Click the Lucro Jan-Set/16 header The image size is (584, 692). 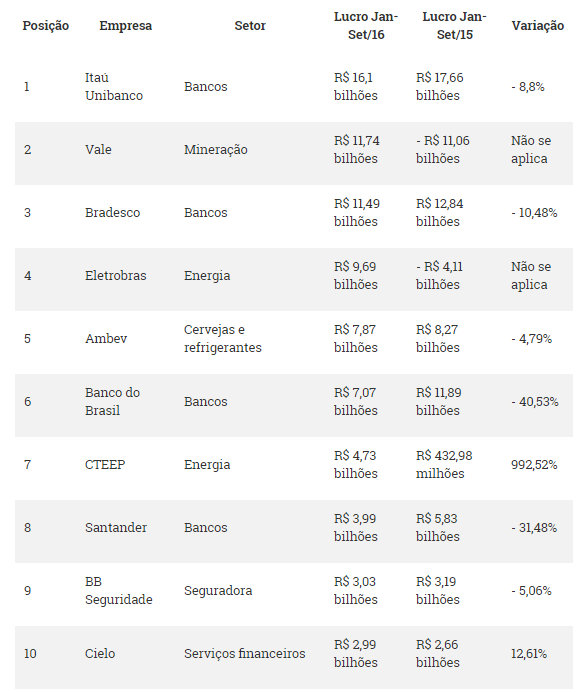[x=366, y=26]
